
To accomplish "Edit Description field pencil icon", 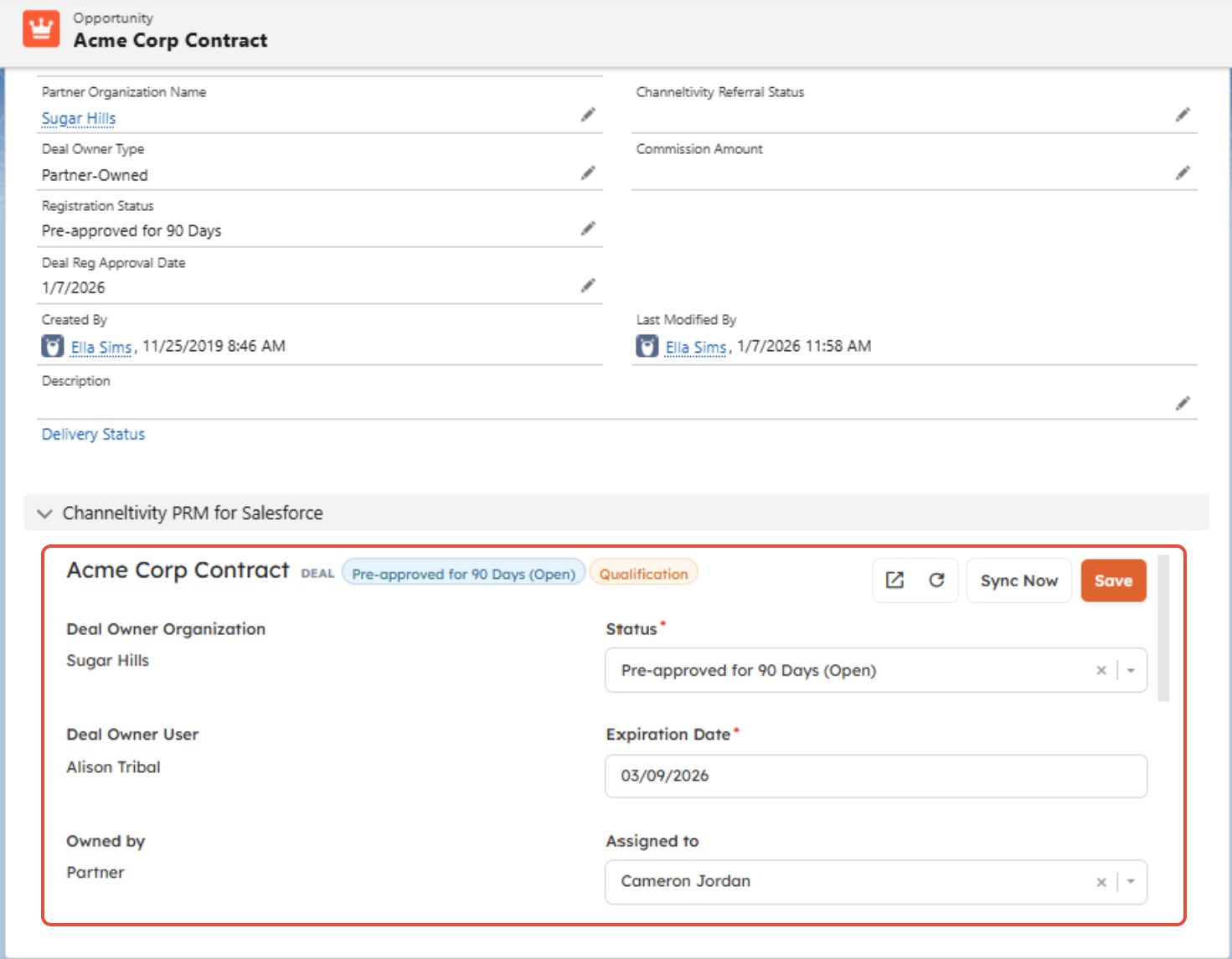I will pos(1183,403).
